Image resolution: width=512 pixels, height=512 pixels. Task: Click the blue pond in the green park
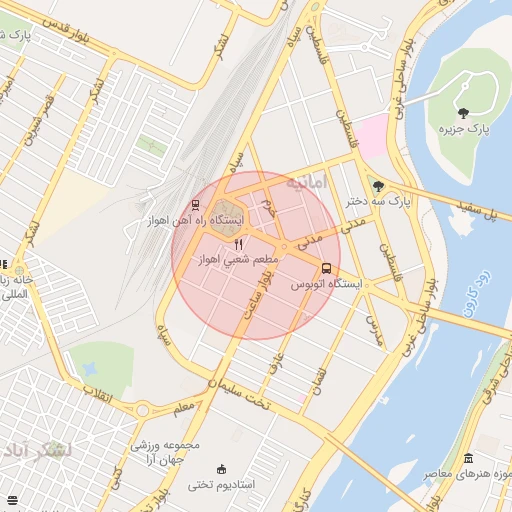[x=89, y=369]
